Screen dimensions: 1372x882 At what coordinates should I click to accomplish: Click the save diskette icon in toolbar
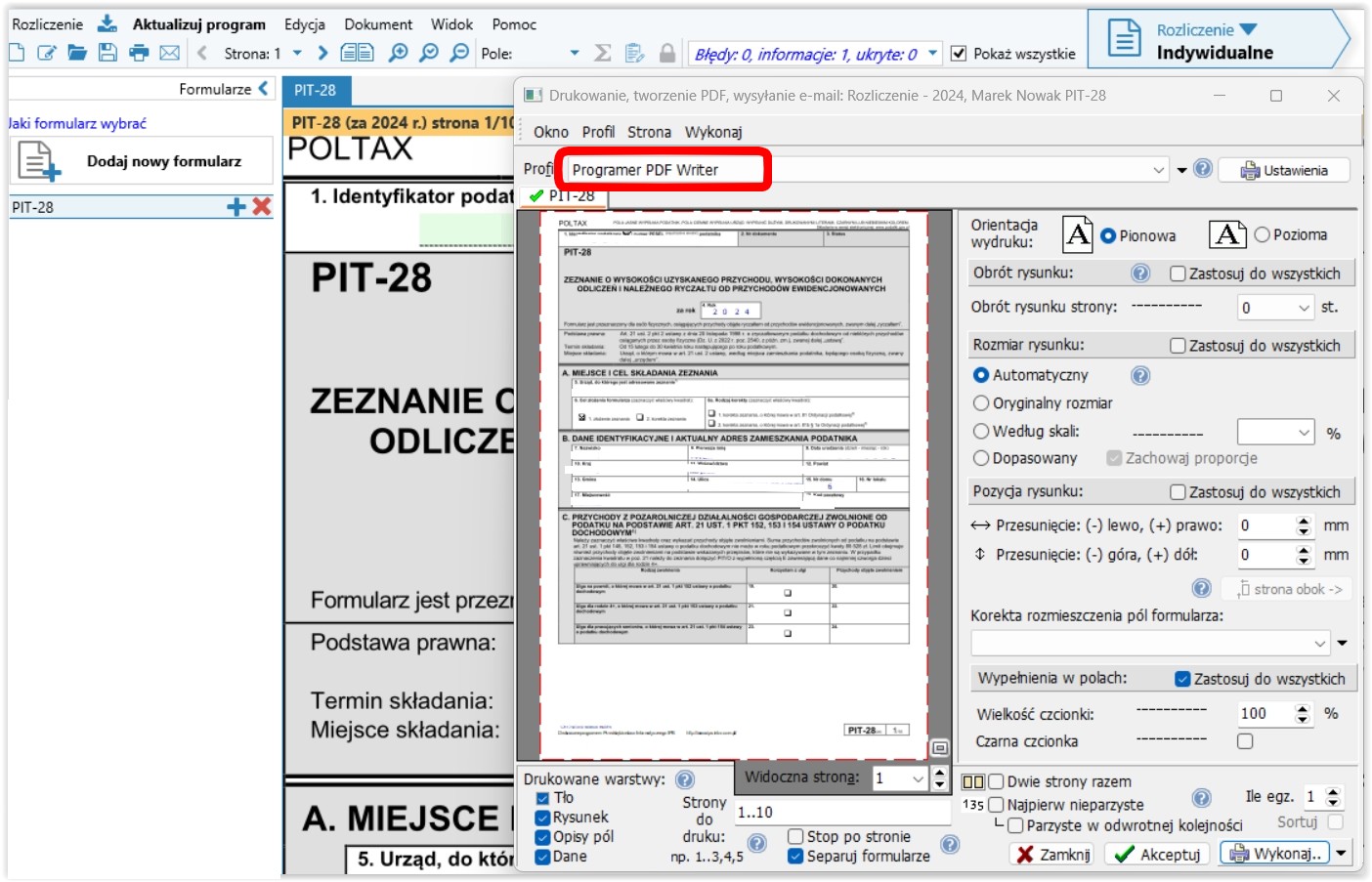tap(107, 53)
